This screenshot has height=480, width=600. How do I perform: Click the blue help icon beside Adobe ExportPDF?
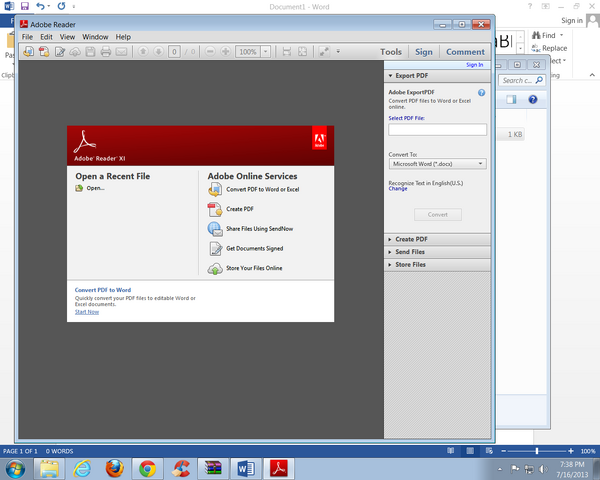click(481, 93)
